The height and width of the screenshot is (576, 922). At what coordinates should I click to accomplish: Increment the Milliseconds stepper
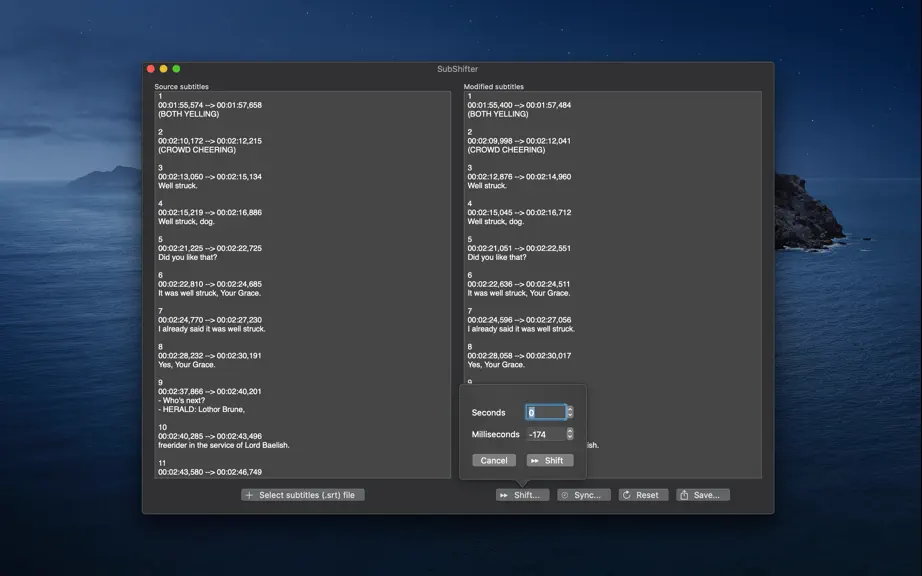pos(570,431)
